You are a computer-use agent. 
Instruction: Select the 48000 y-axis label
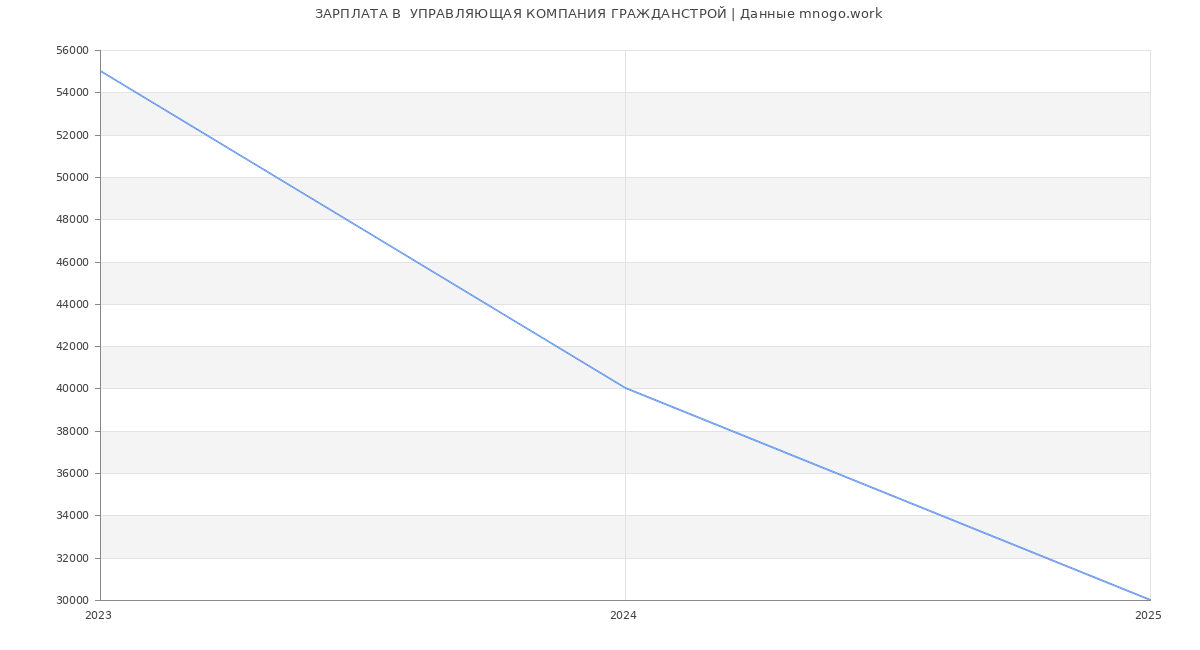[74, 219]
